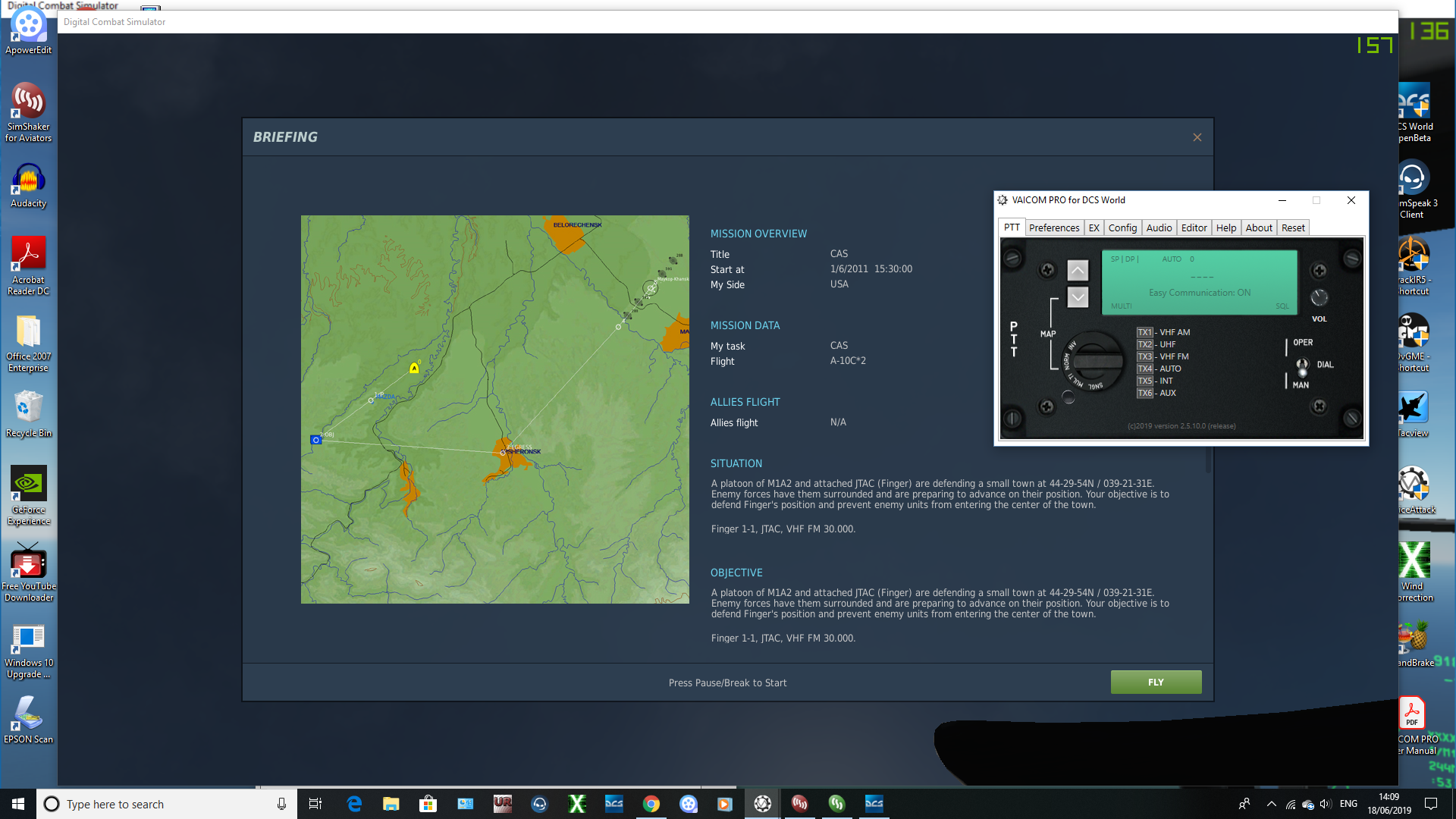Open the Acrobat Reader DC desktop icon
Screen dimensions: 1456x819
[29, 265]
